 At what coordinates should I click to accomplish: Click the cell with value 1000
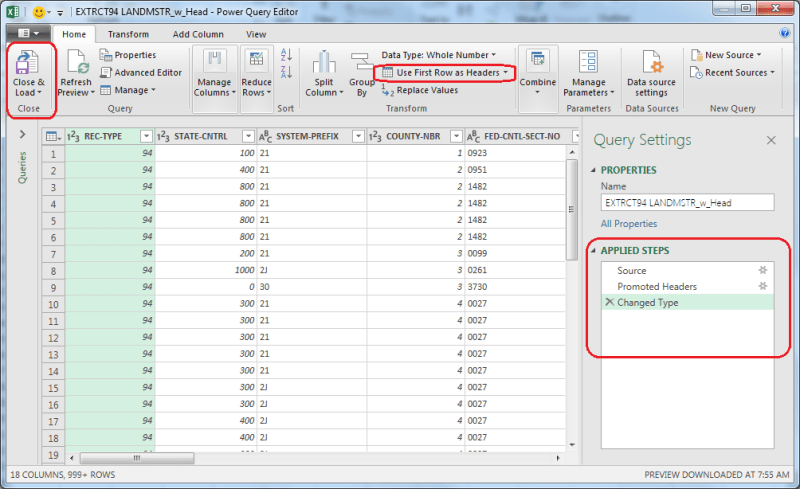pos(206,270)
